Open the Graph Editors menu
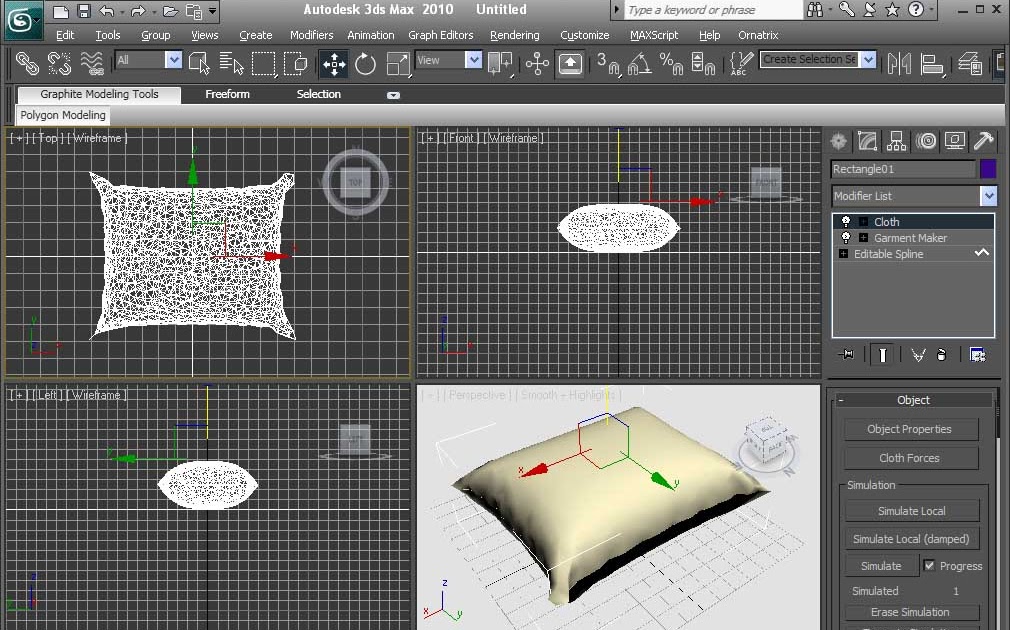 coord(441,35)
